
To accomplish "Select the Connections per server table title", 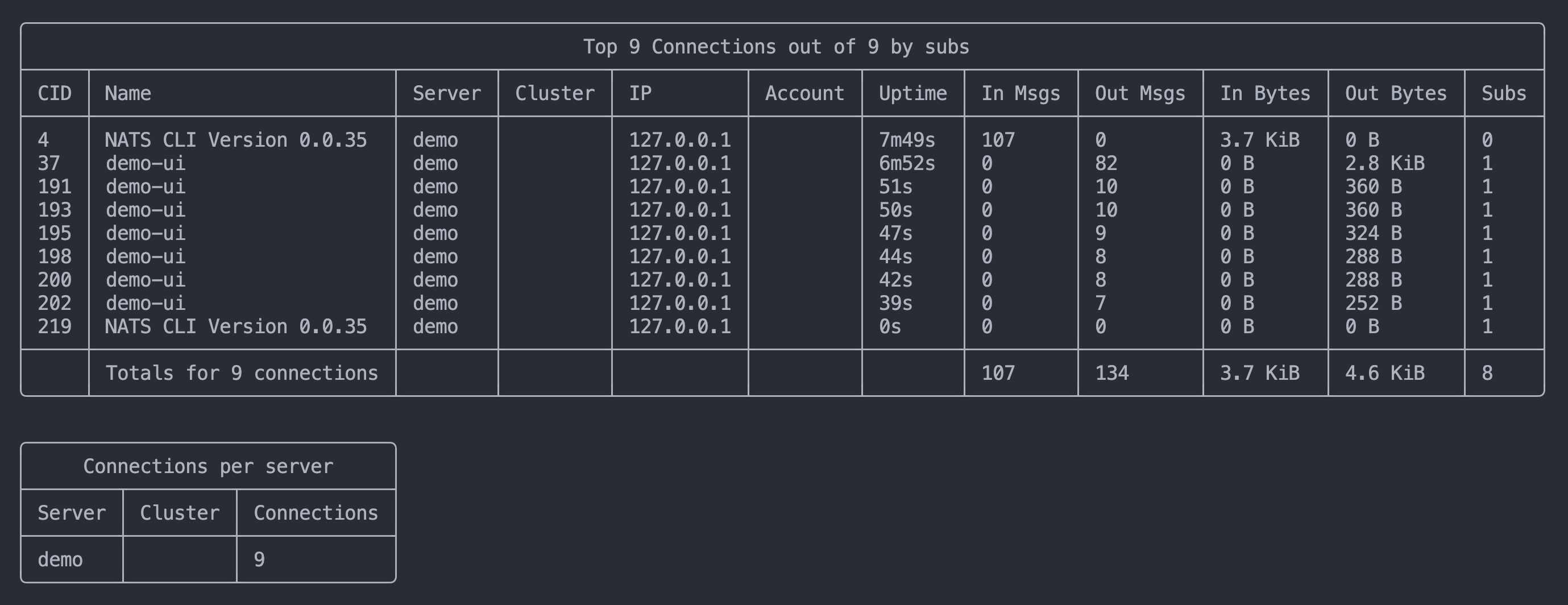I will (x=208, y=466).
